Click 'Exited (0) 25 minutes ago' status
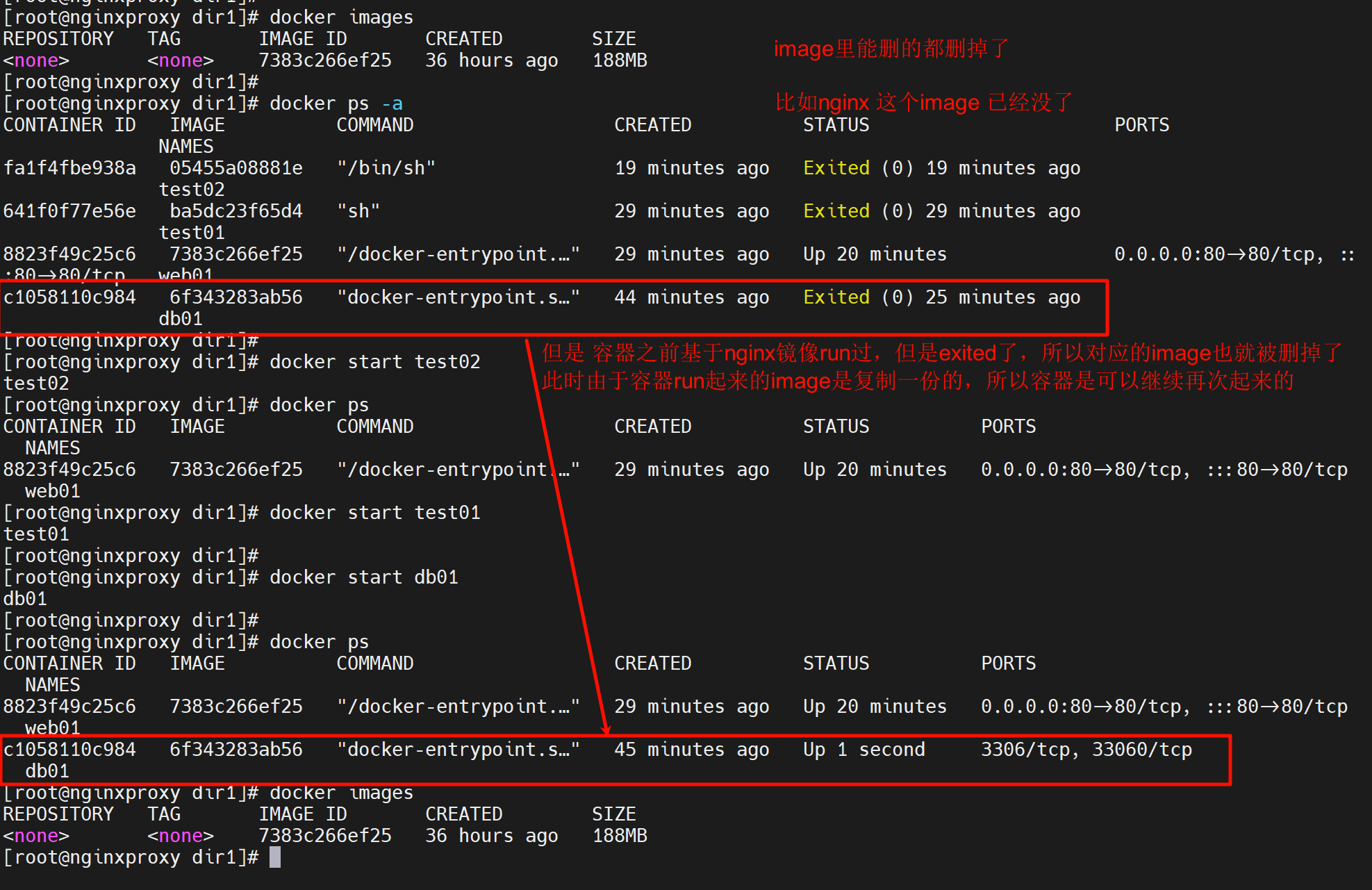Viewport: 1372px width, 890px height. pos(941,297)
